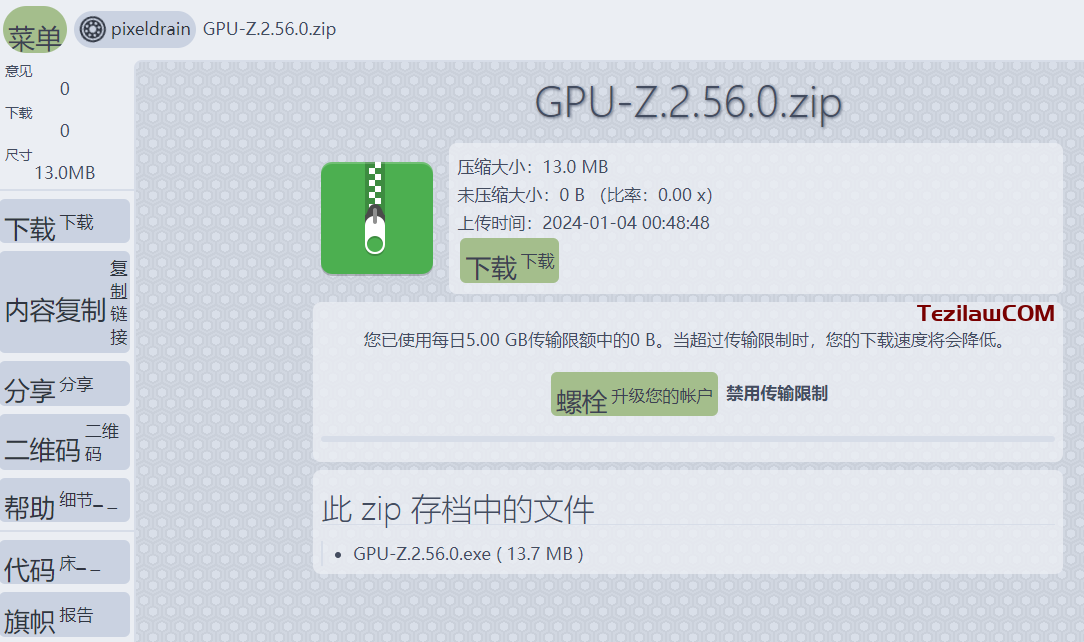Open the 分享 share option
Screen dimensions: 1084x642
pos(65,383)
